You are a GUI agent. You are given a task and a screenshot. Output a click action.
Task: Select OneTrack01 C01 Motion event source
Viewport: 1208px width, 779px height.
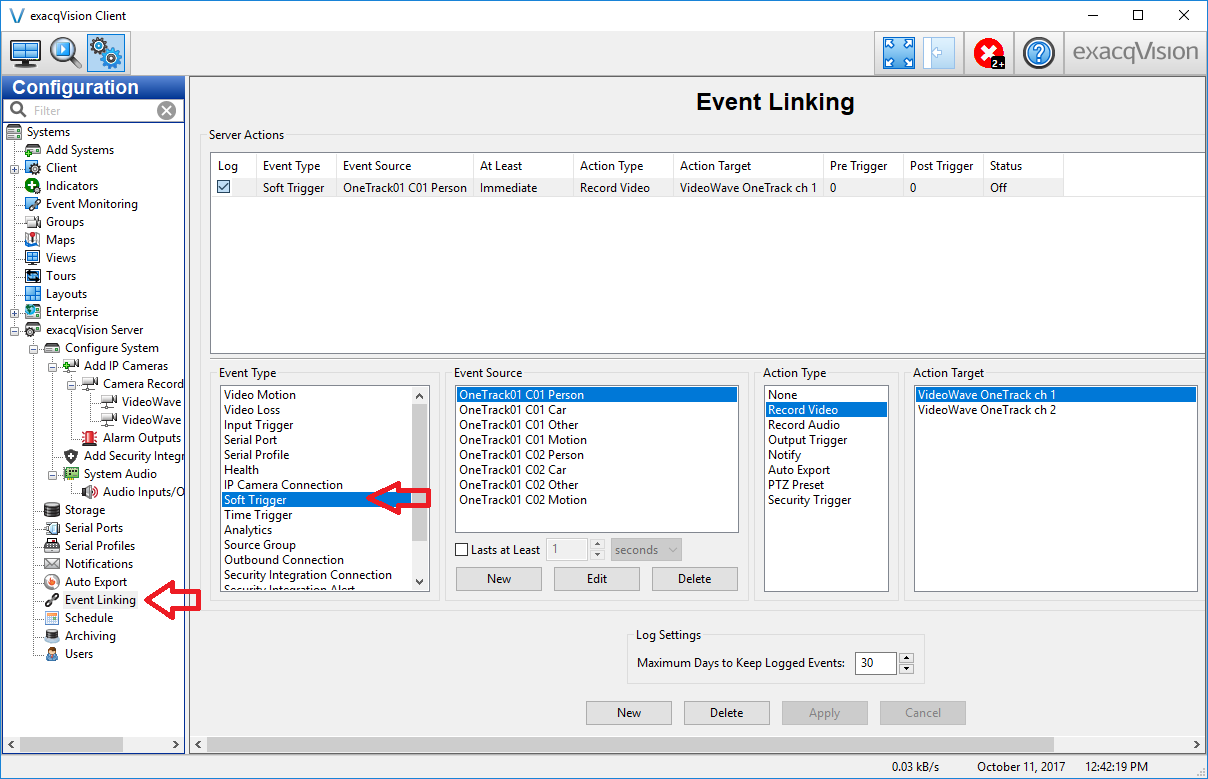click(x=523, y=440)
